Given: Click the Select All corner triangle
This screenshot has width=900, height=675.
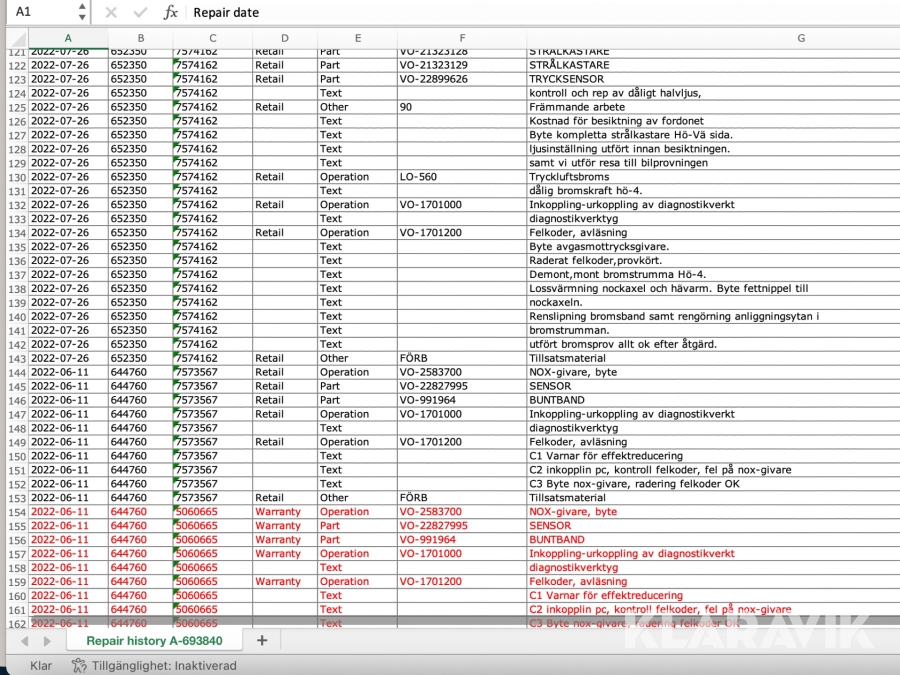Looking at the screenshot, I should 13,38.
